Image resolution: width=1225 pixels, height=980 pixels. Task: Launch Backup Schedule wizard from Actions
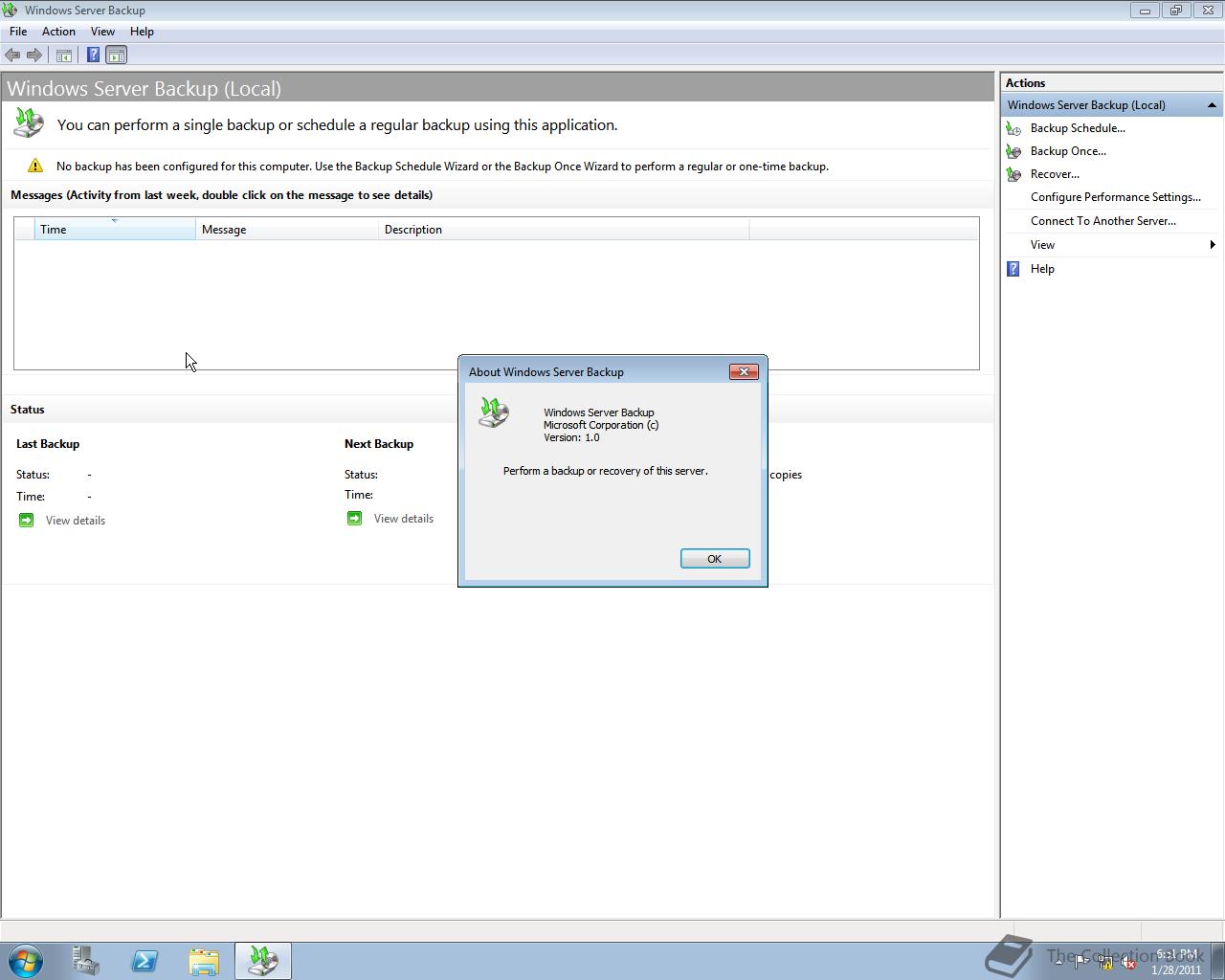(1078, 128)
